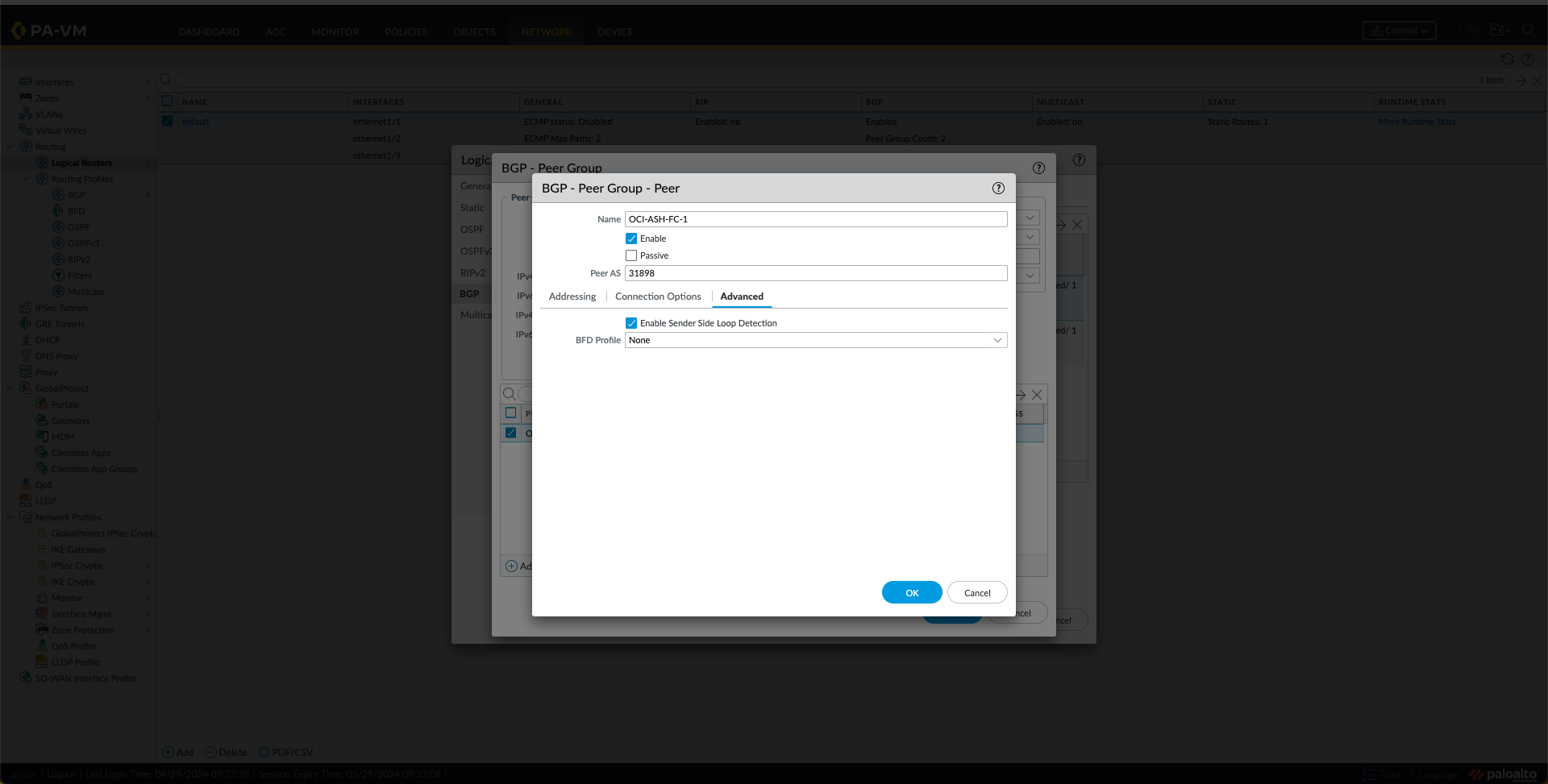This screenshot has height=784, width=1548.
Task: Check the Passive checkbox
Action: (631, 255)
